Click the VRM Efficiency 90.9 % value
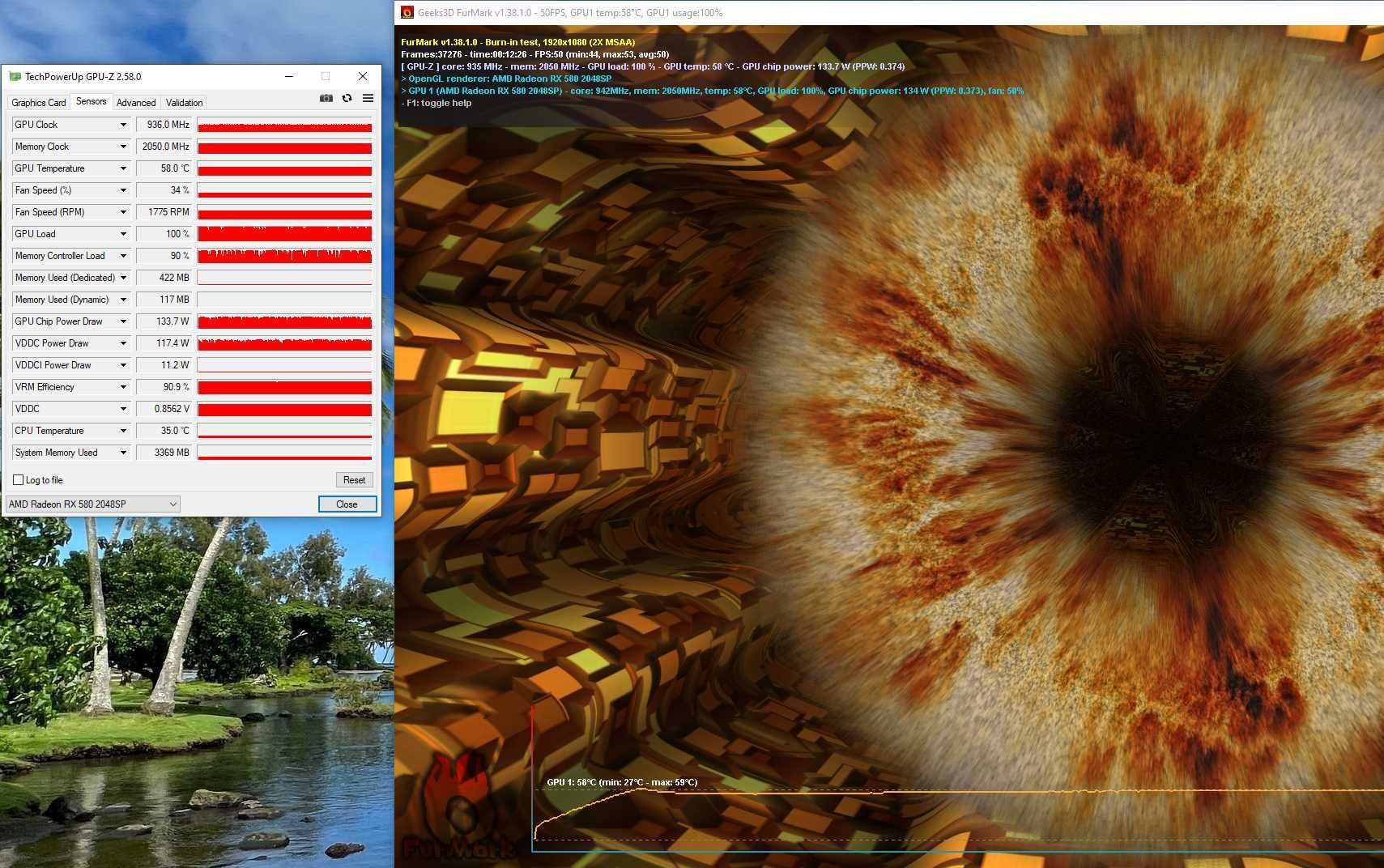1384x868 pixels. click(x=164, y=387)
